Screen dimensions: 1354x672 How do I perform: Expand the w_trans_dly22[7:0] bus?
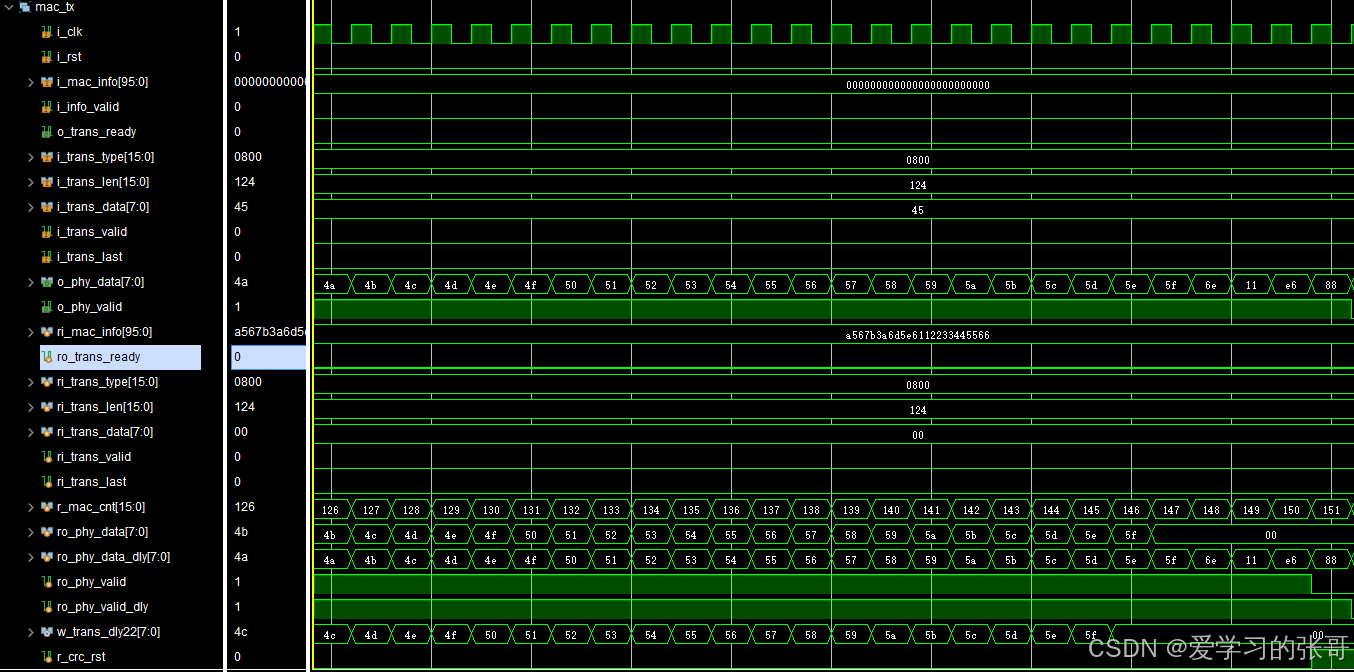(31, 632)
